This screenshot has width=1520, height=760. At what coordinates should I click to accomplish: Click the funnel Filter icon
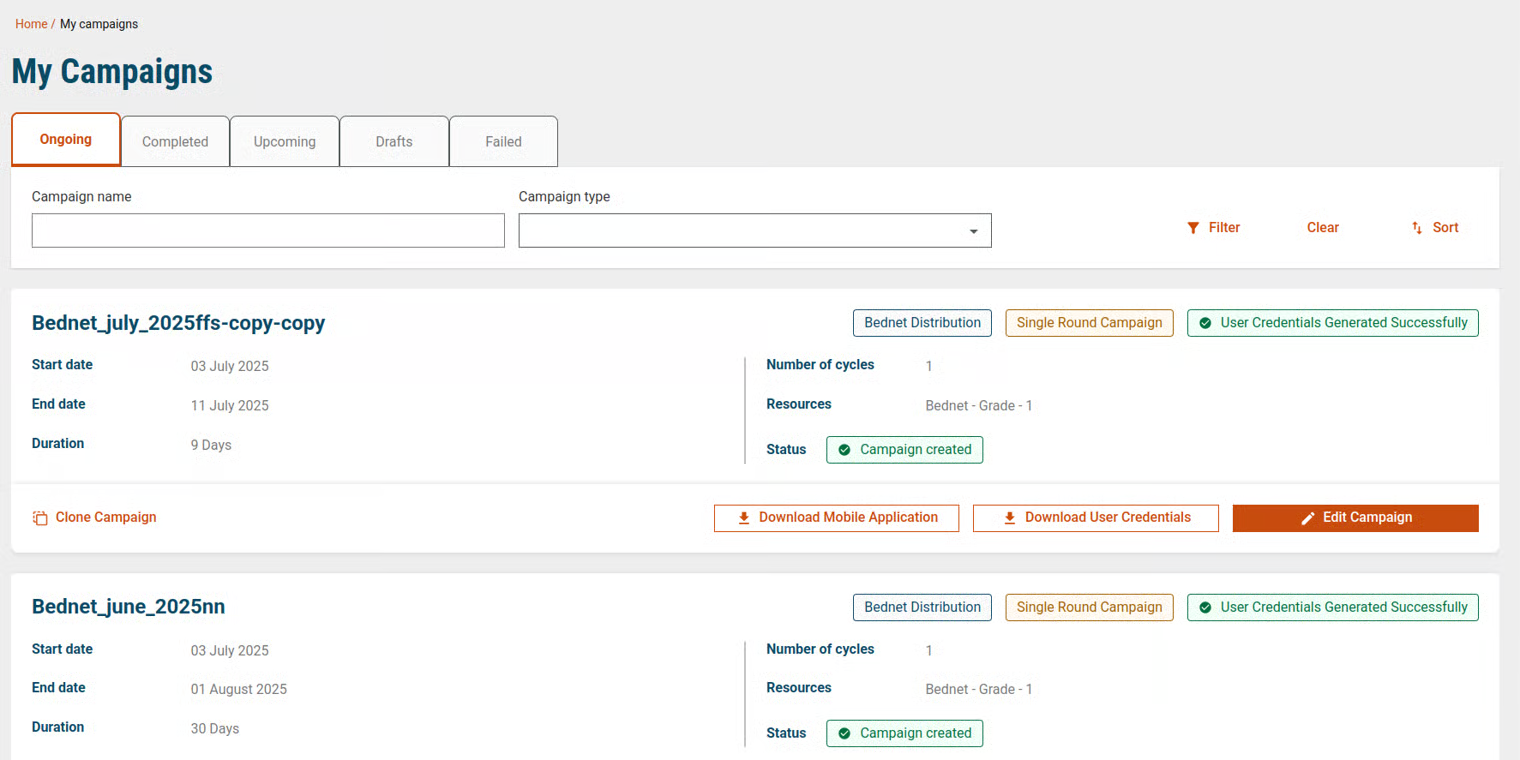point(1193,228)
